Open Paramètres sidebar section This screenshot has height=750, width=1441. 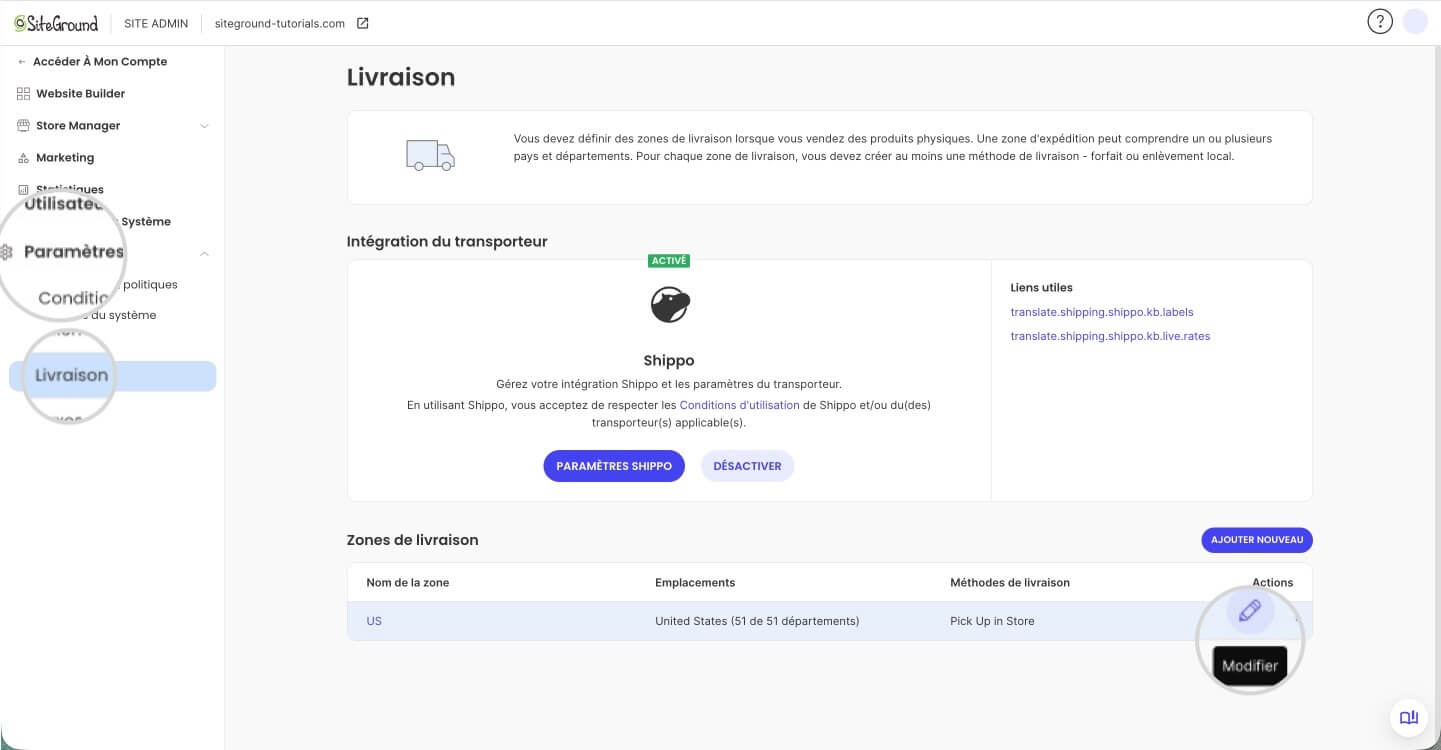[74, 252]
